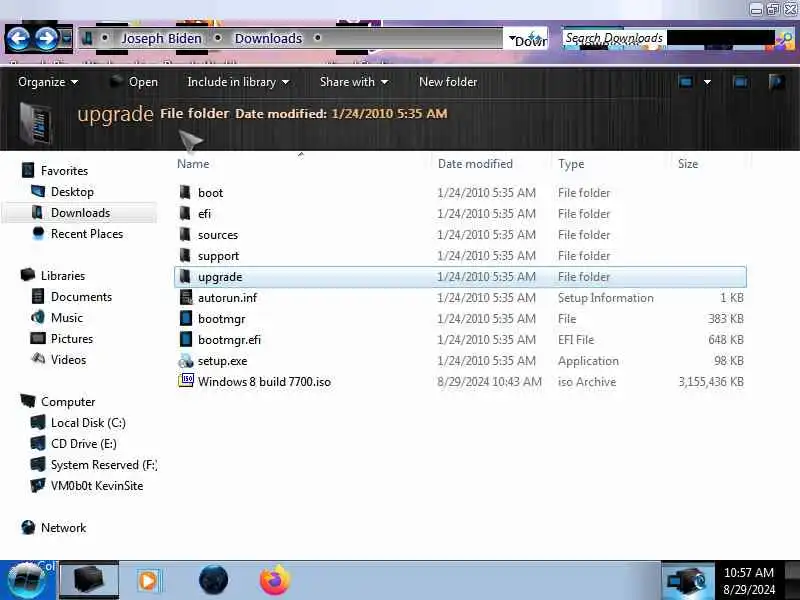Screen dimensions: 800x600
Task: Open the Help icon in toolbar
Action: tap(777, 82)
